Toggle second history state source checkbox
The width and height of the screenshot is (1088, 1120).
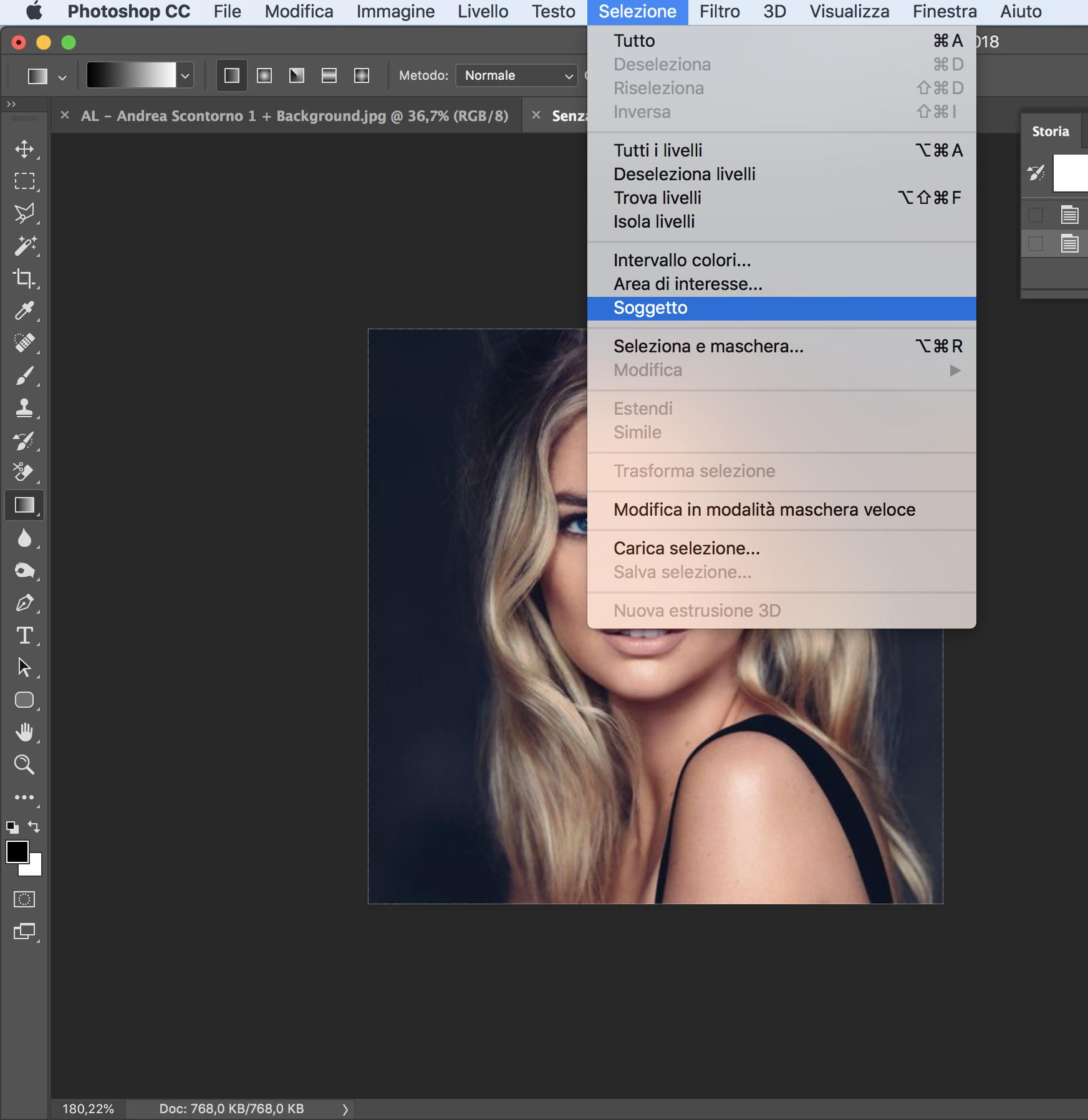[1036, 244]
